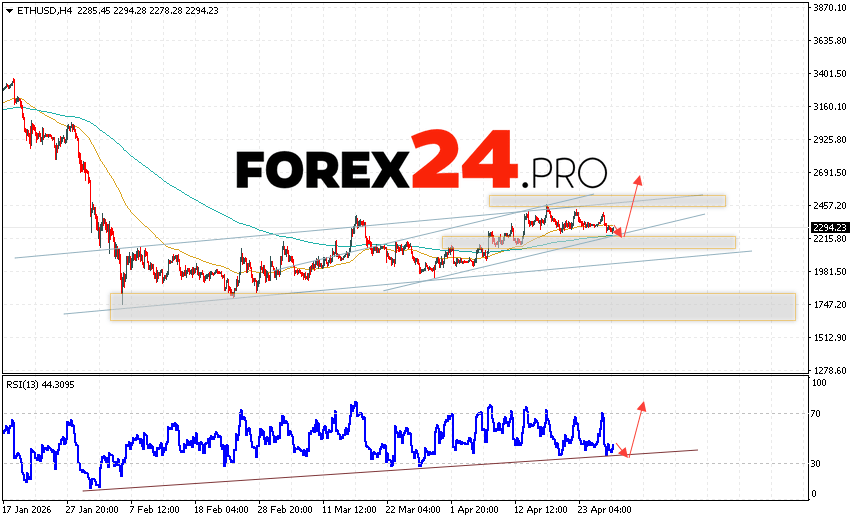
Task: Click the FOREX24.PRO watermark logo
Action: 421,162
